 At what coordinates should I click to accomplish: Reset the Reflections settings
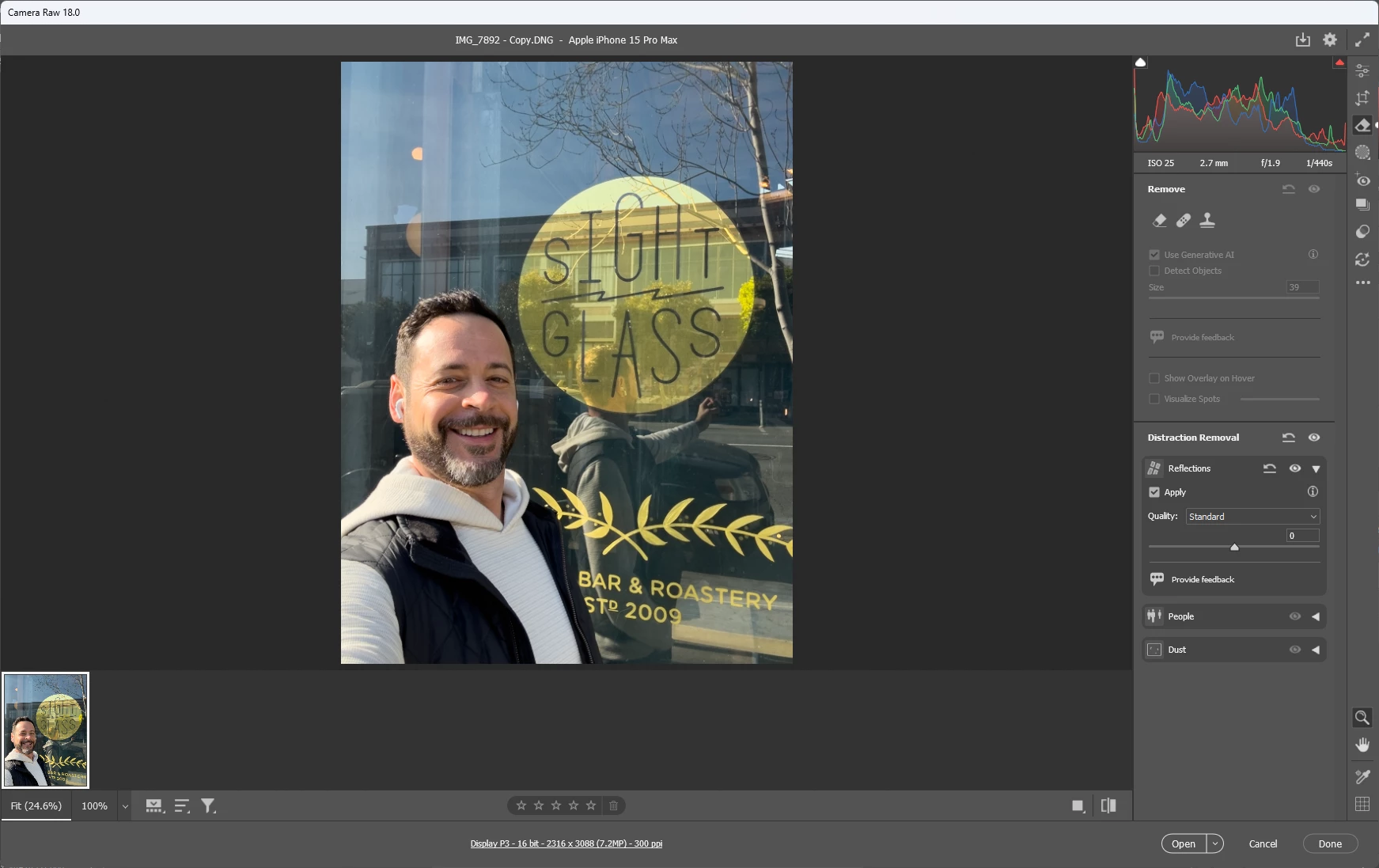coord(1270,468)
